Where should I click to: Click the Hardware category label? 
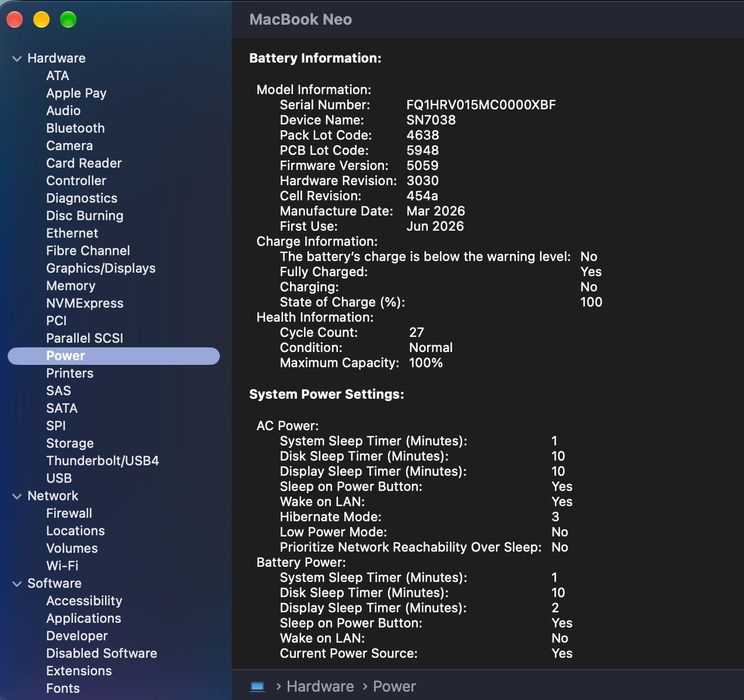(56, 58)
